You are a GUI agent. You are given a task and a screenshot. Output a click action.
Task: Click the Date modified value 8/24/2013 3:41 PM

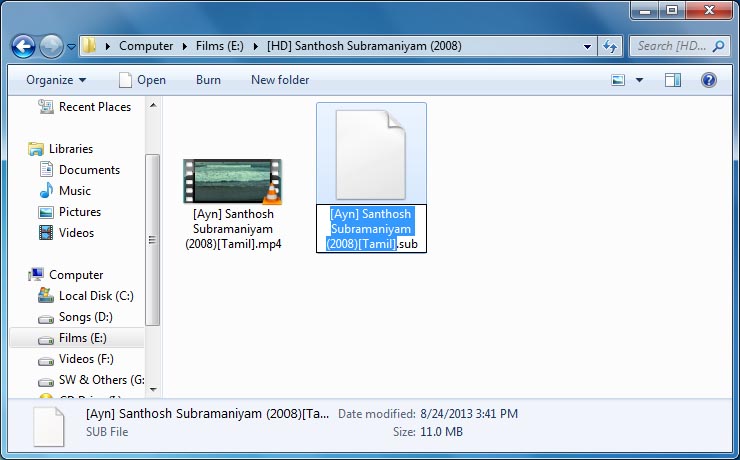(469, 414)
